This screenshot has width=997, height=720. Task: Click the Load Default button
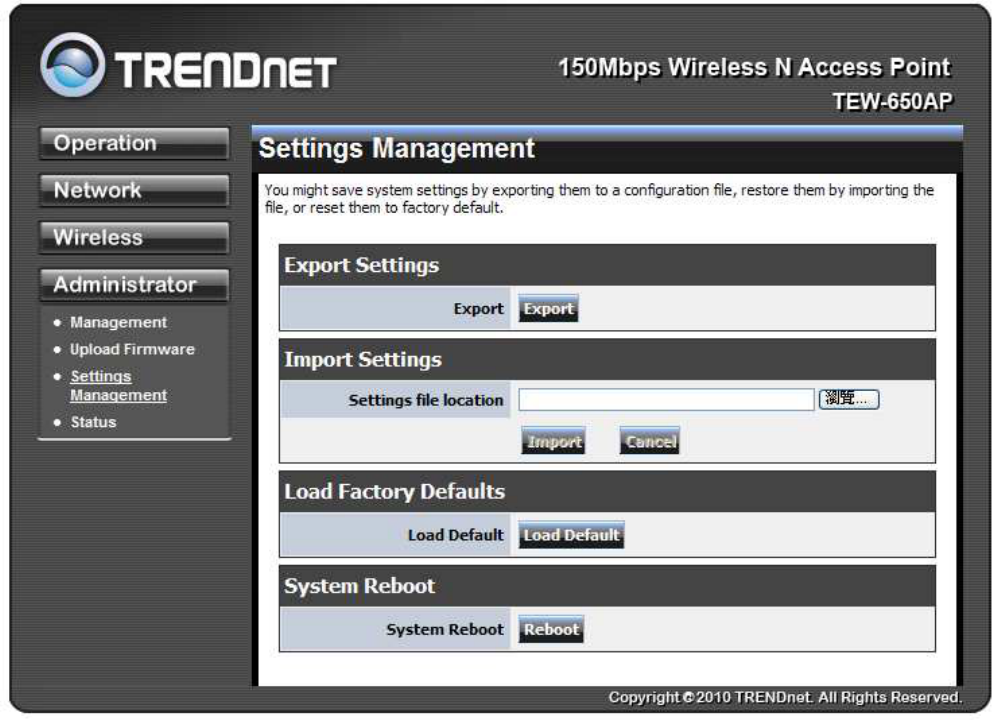[x=571, y=535]
